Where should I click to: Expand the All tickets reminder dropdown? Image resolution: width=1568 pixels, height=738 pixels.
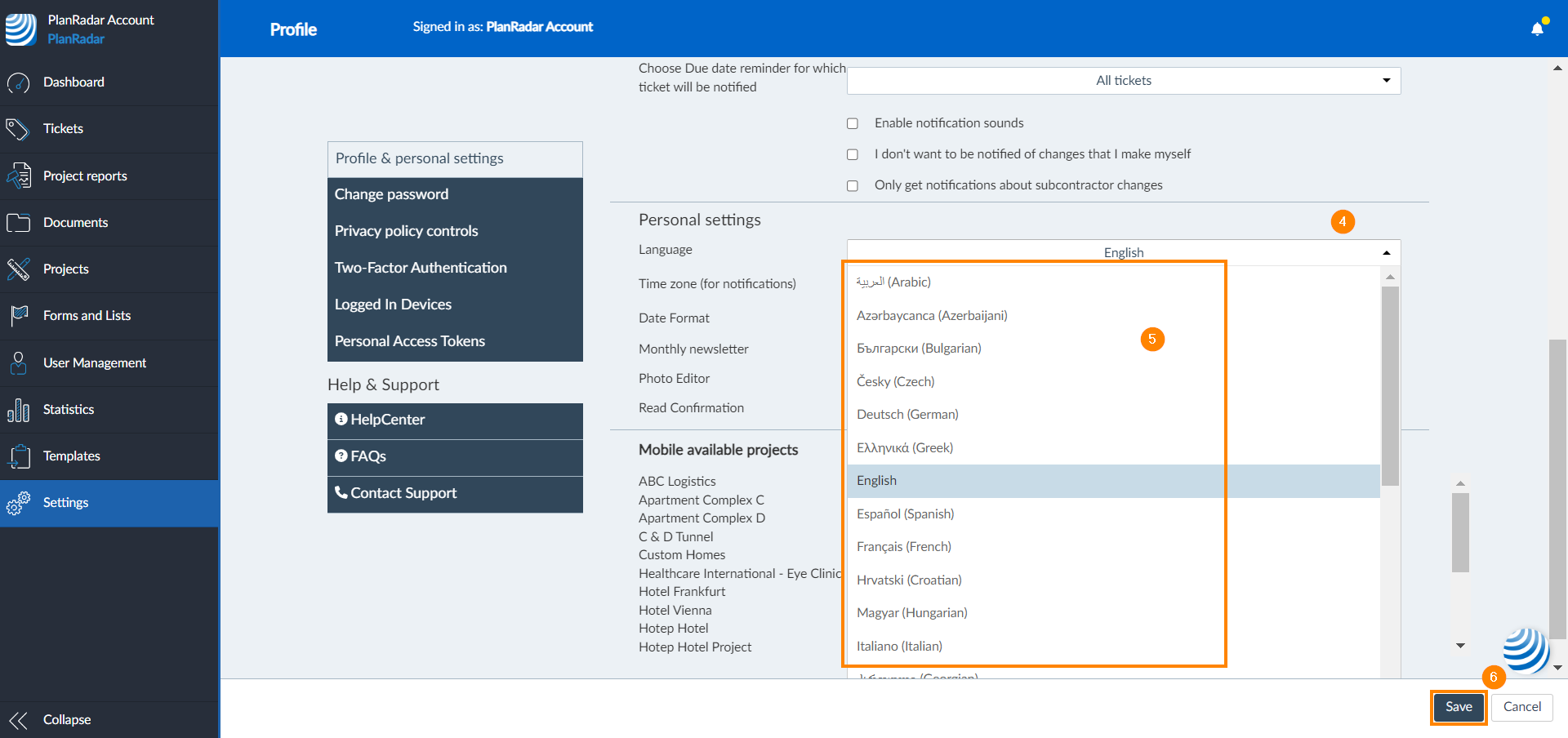1124,81
